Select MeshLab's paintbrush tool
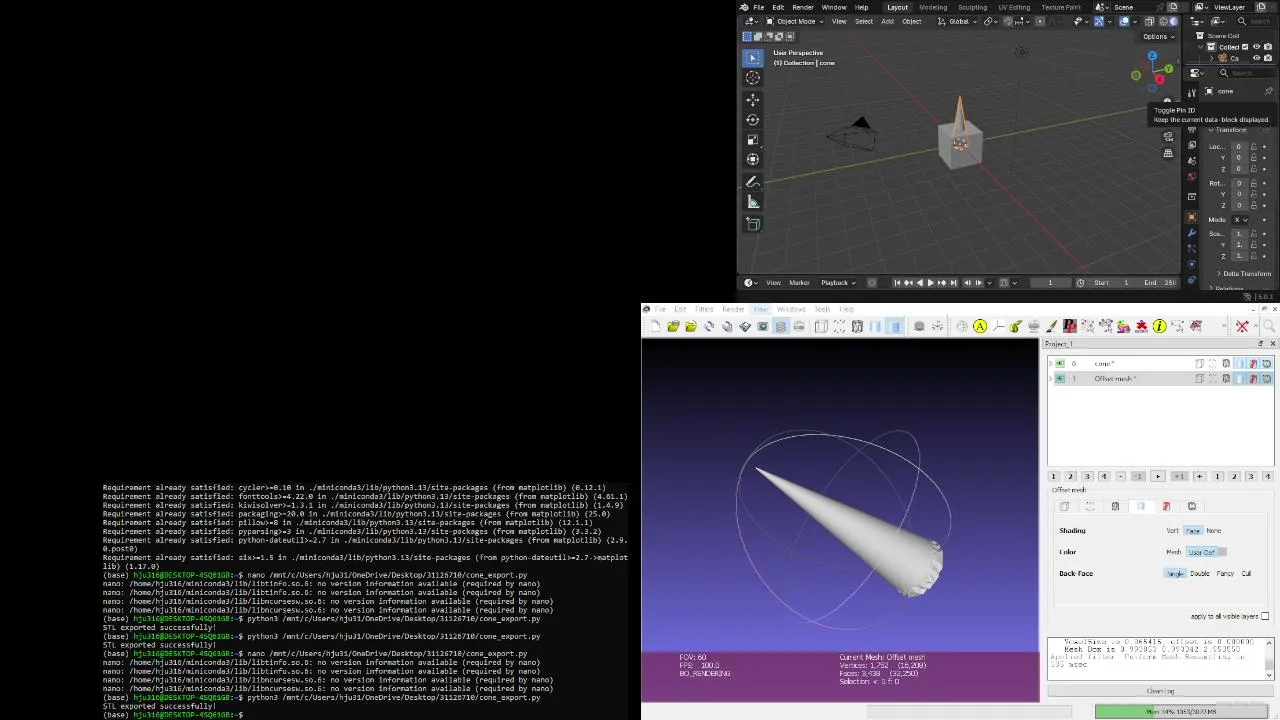The height and width of the screenshot is (720, 1280). [1052, 326]
